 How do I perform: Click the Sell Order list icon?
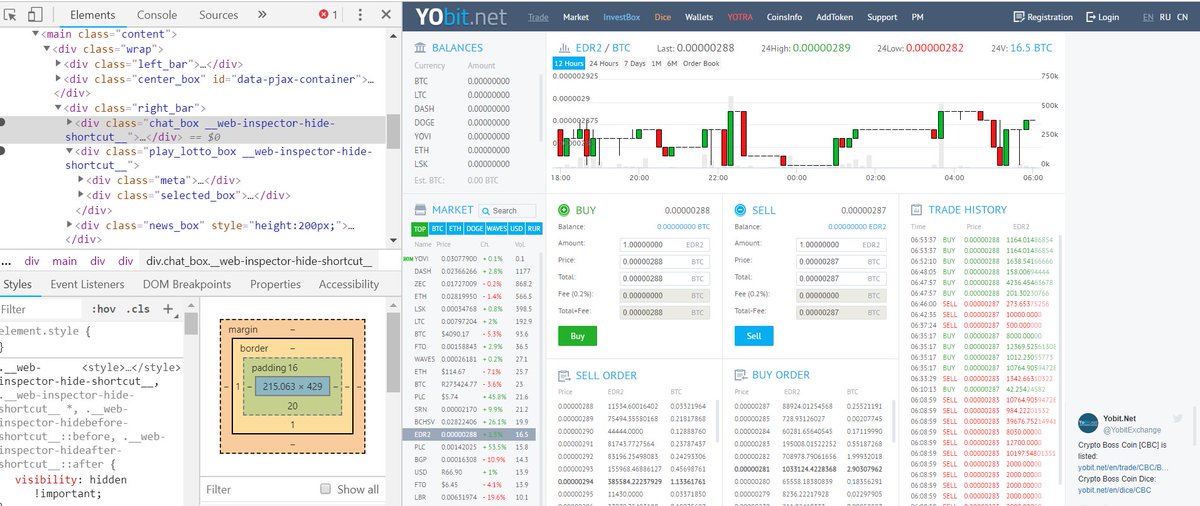[x=564, y=375]
